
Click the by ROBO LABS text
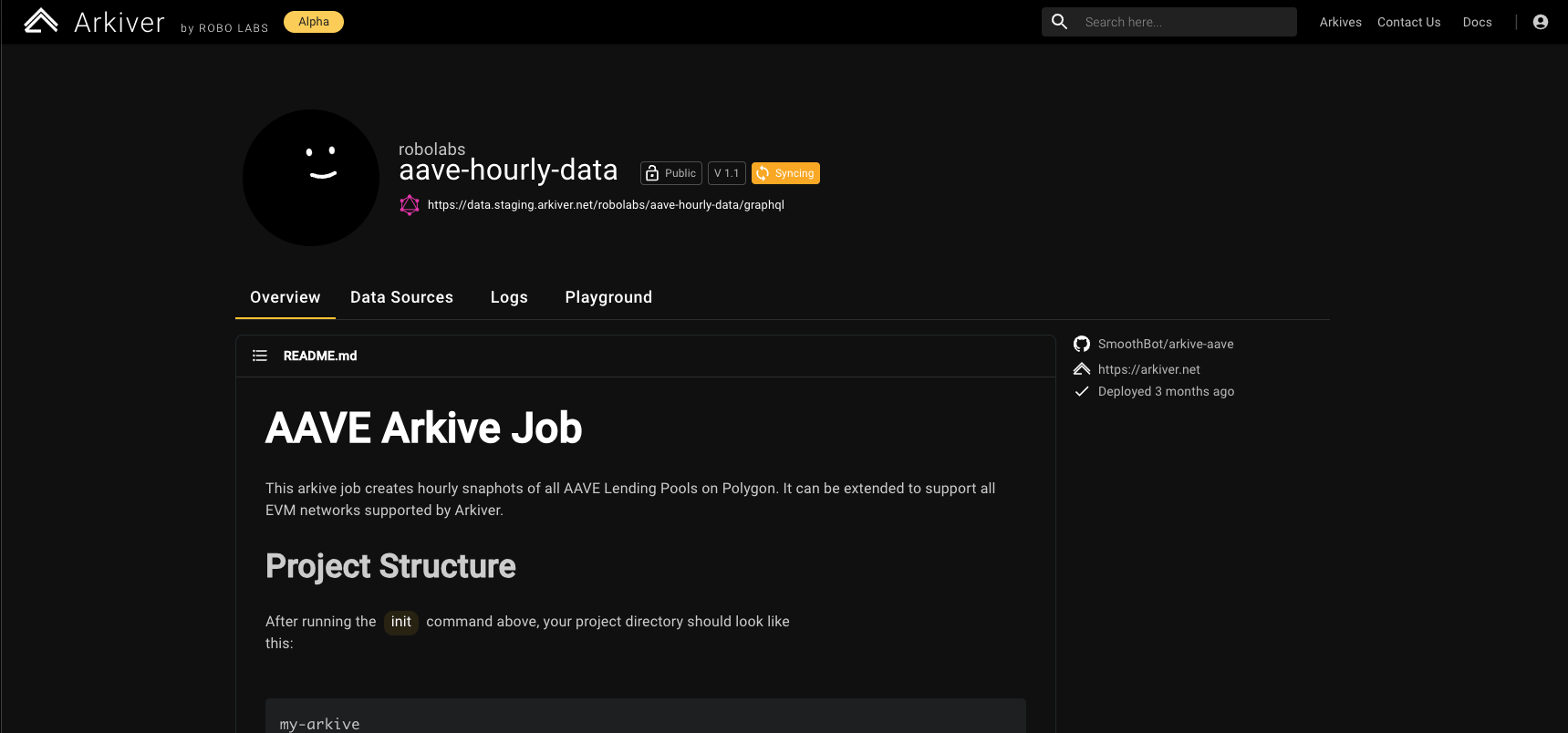tap(224, 28)
